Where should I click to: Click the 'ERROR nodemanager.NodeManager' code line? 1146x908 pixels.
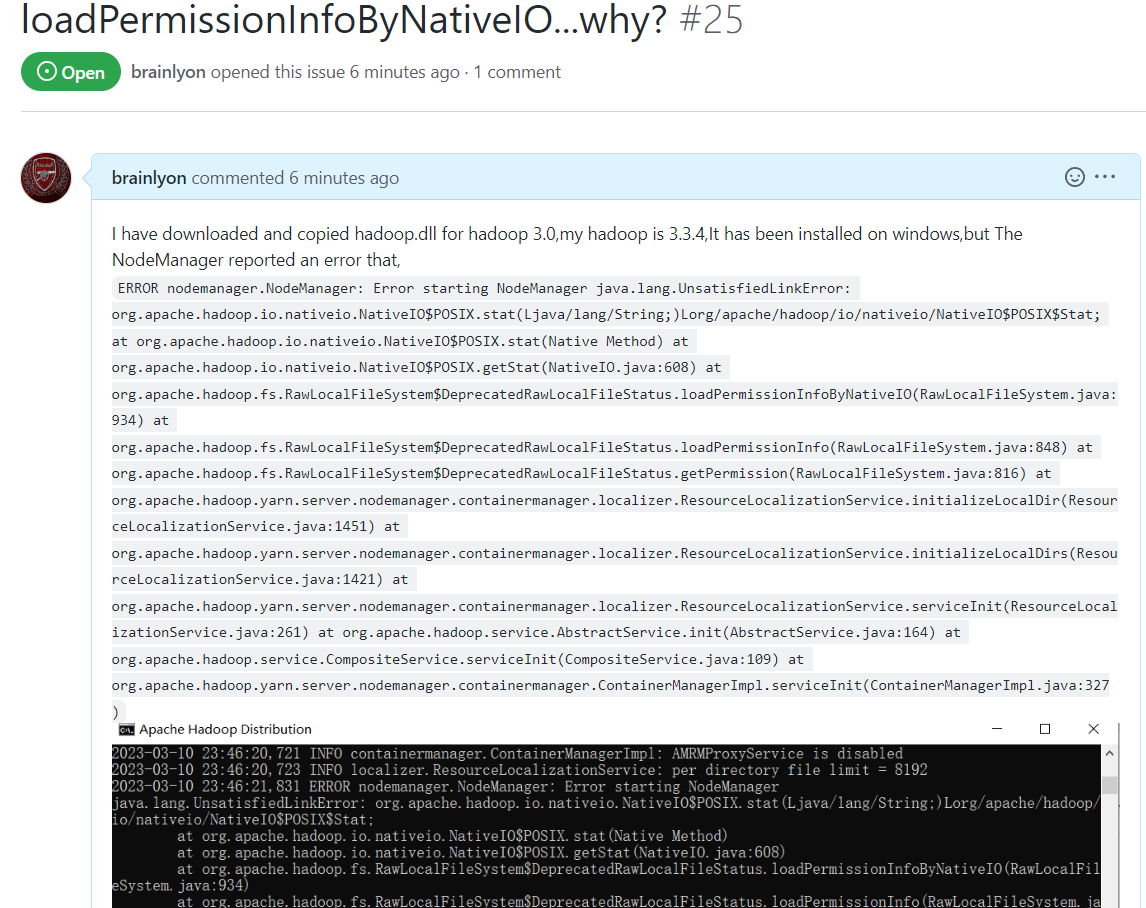coord(485,288)
